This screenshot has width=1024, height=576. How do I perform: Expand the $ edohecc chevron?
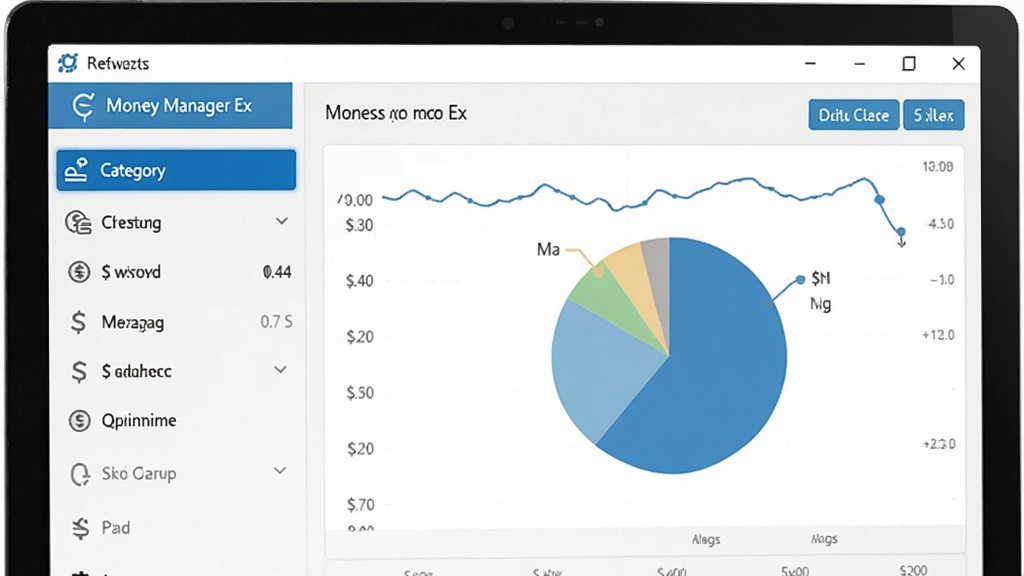[280, 370]
